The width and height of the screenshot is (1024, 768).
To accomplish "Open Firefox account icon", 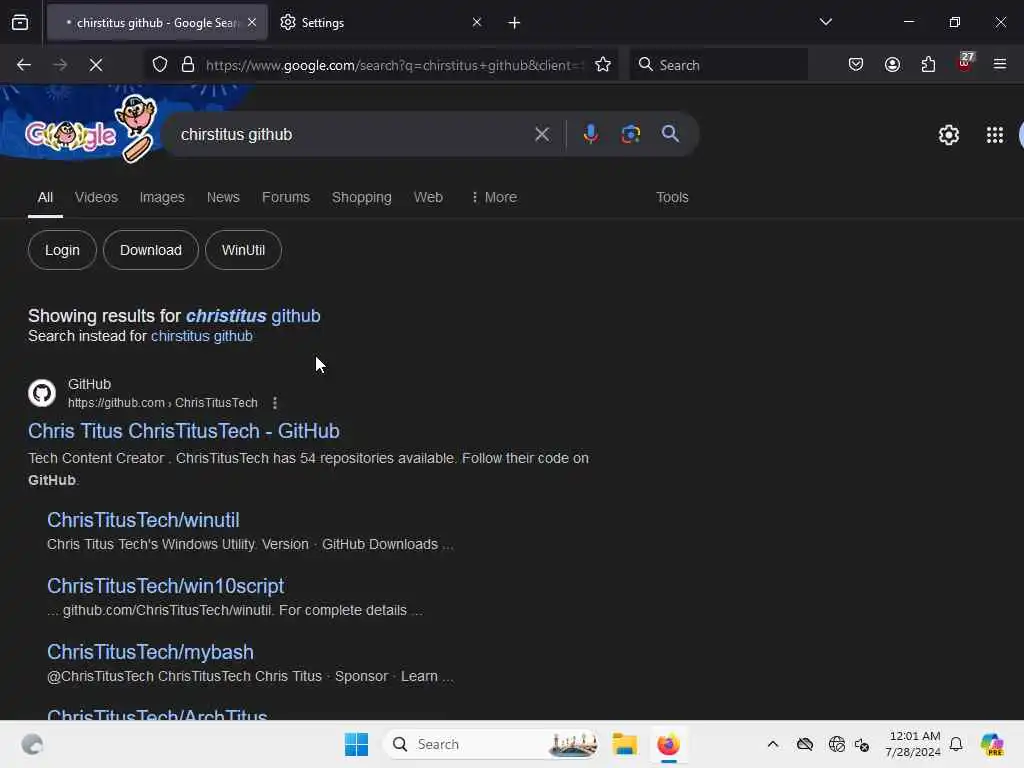I will [892, 65].
